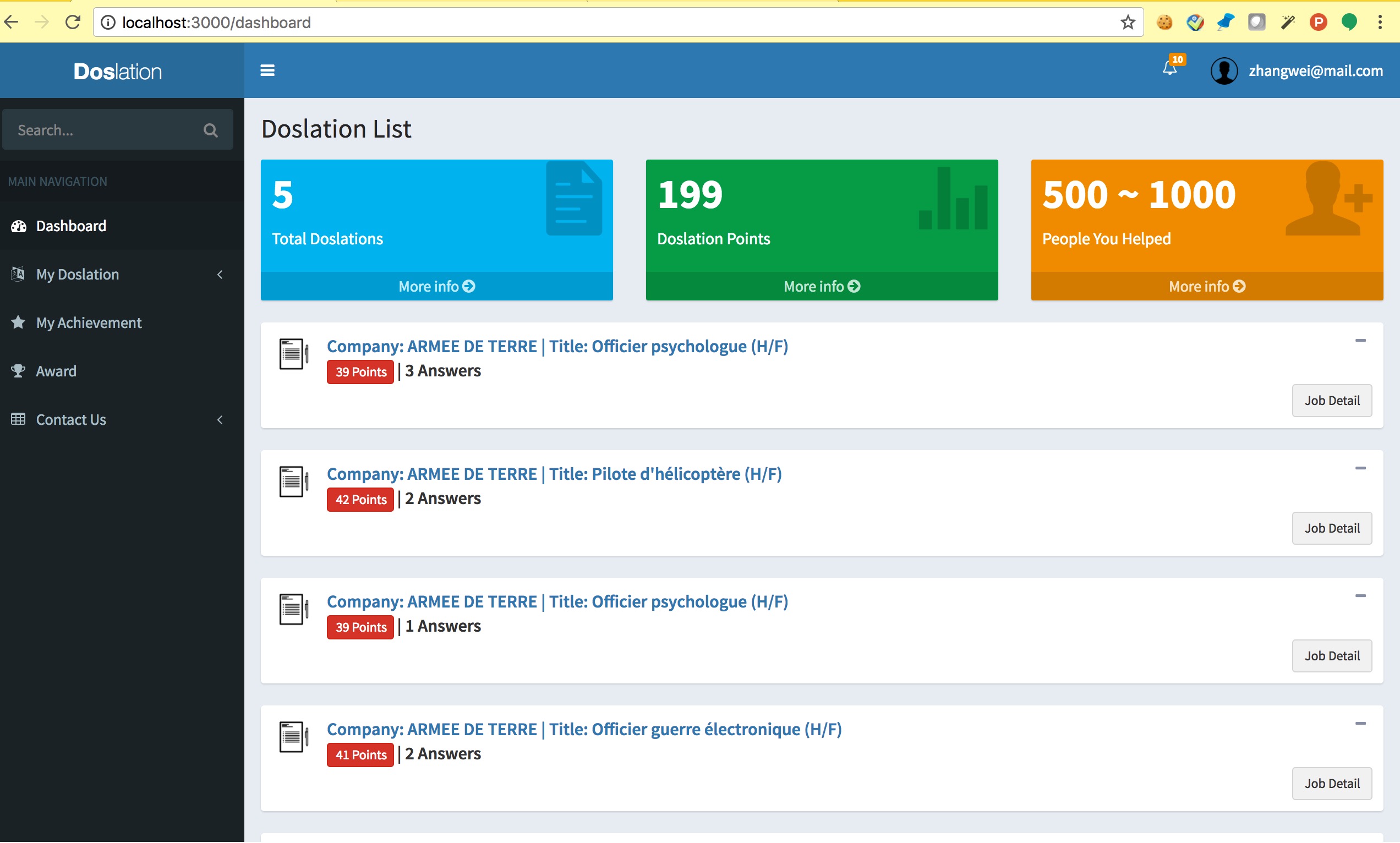Bookmark page with star icon
This screenshot has height=843, width=1400.
(1128, 22)
